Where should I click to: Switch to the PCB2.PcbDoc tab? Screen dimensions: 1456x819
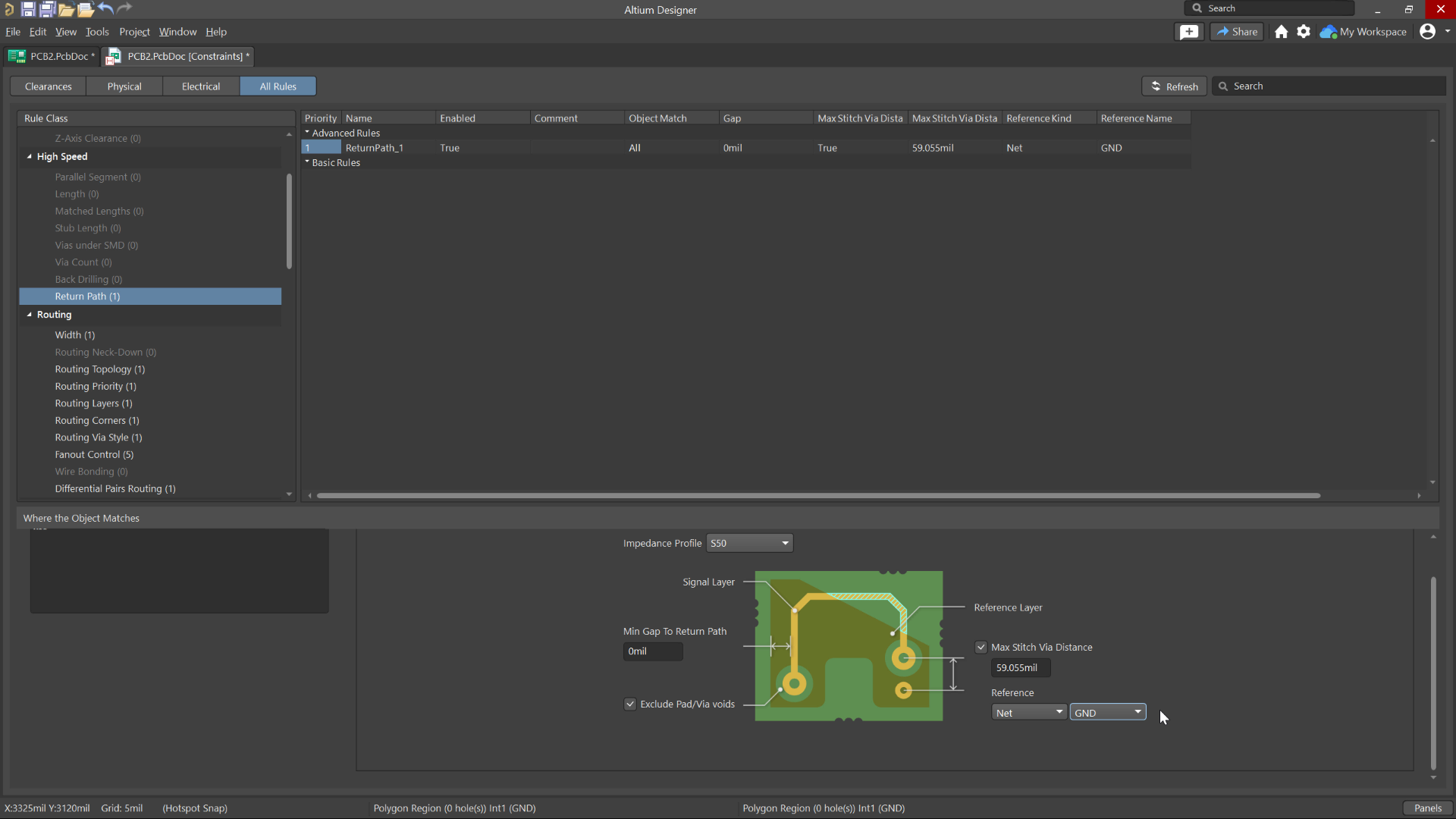(51, 56)
